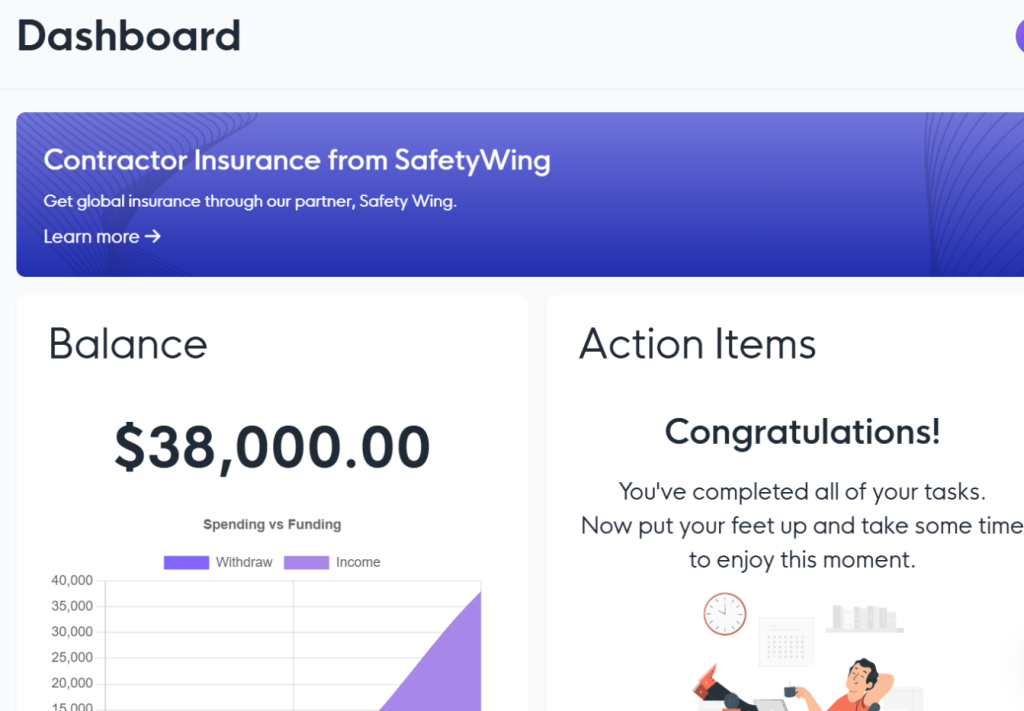Viewport: 1024px width, 711px height.
Task: Click the Action Items card heading
Action: click(x=697, y=344)
